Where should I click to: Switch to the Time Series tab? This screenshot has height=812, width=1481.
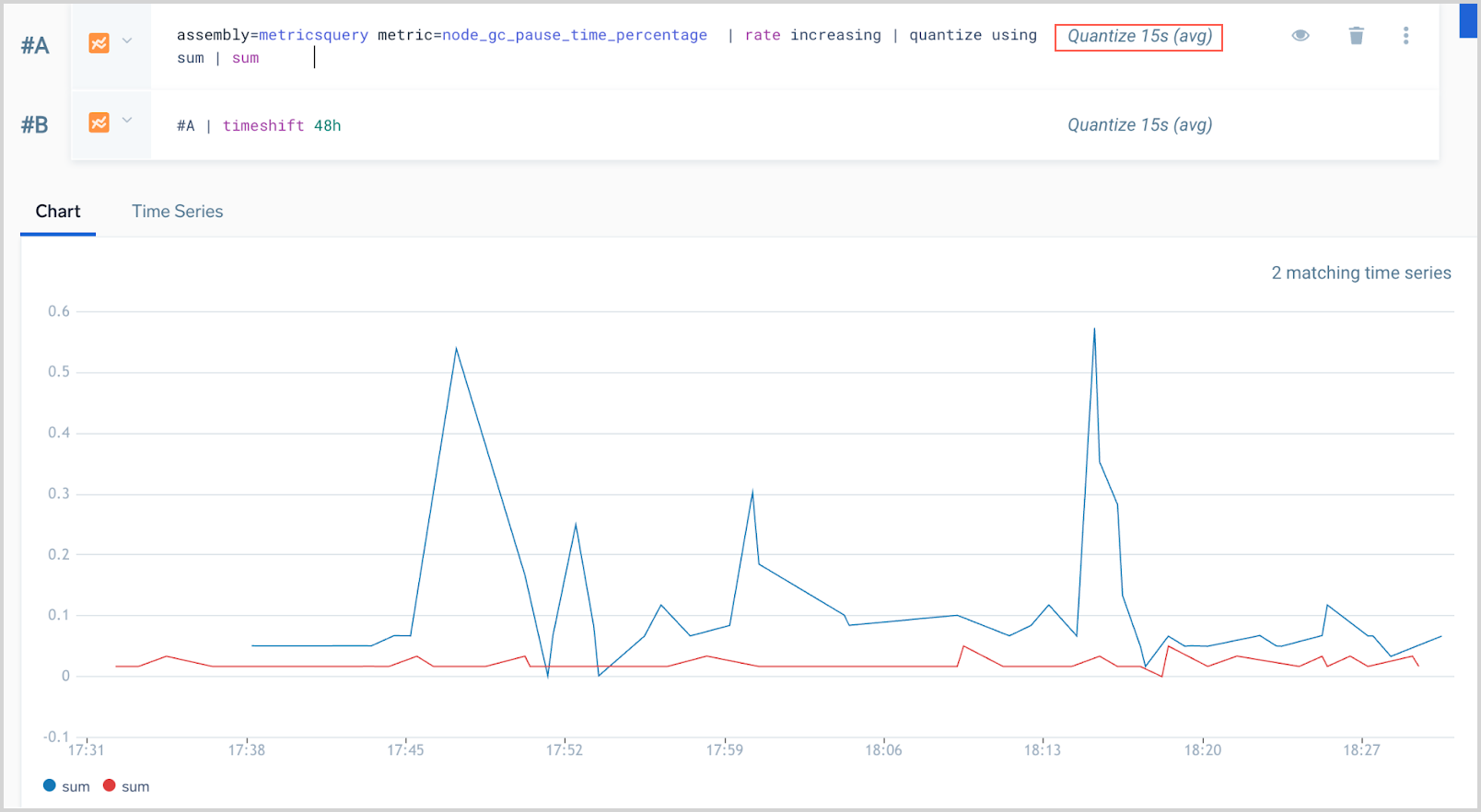pos(177,212)
